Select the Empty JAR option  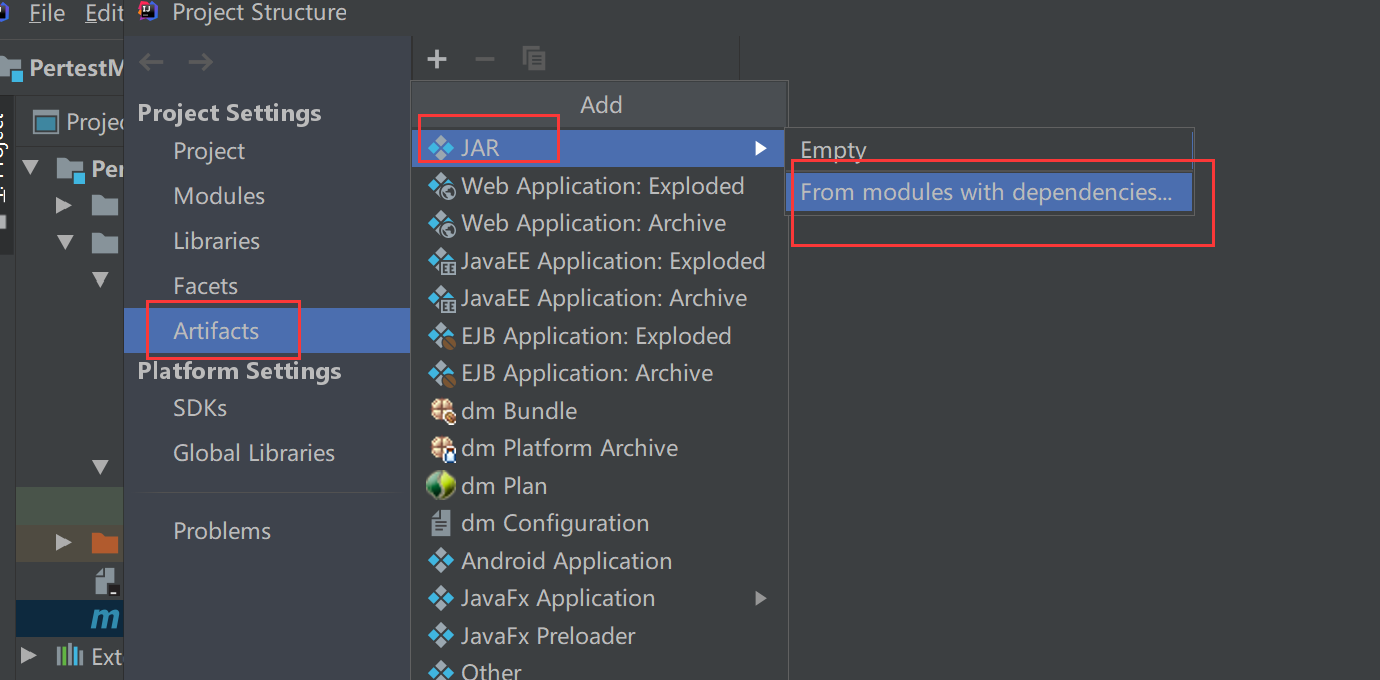[x=833, y=150]
